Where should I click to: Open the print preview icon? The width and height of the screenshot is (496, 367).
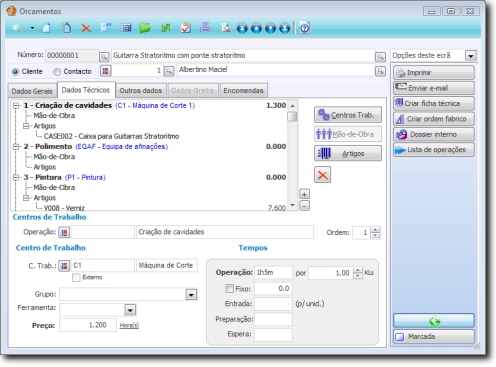pyautogui.click(x=226, y=28)
